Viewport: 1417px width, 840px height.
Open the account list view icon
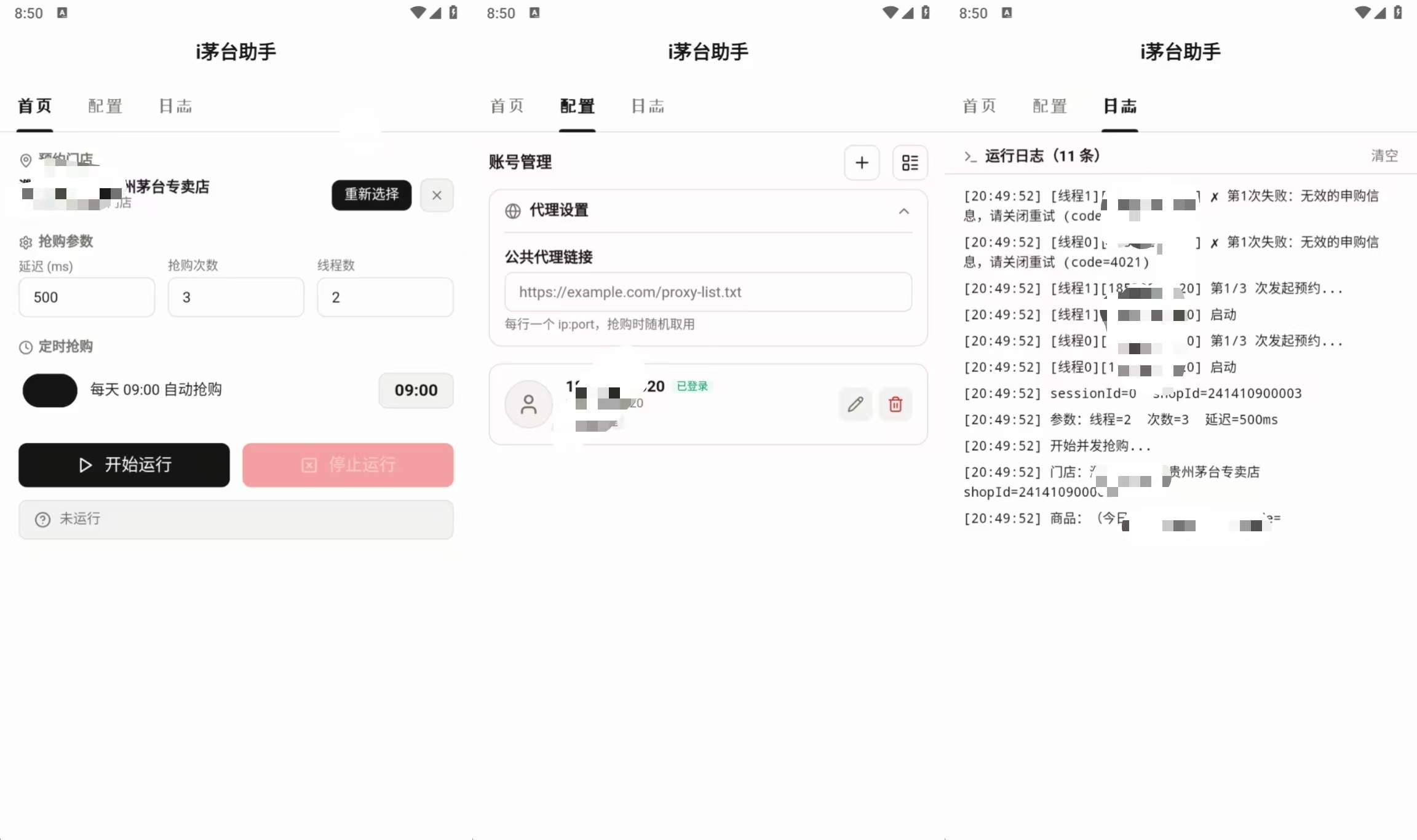(910, 162)
